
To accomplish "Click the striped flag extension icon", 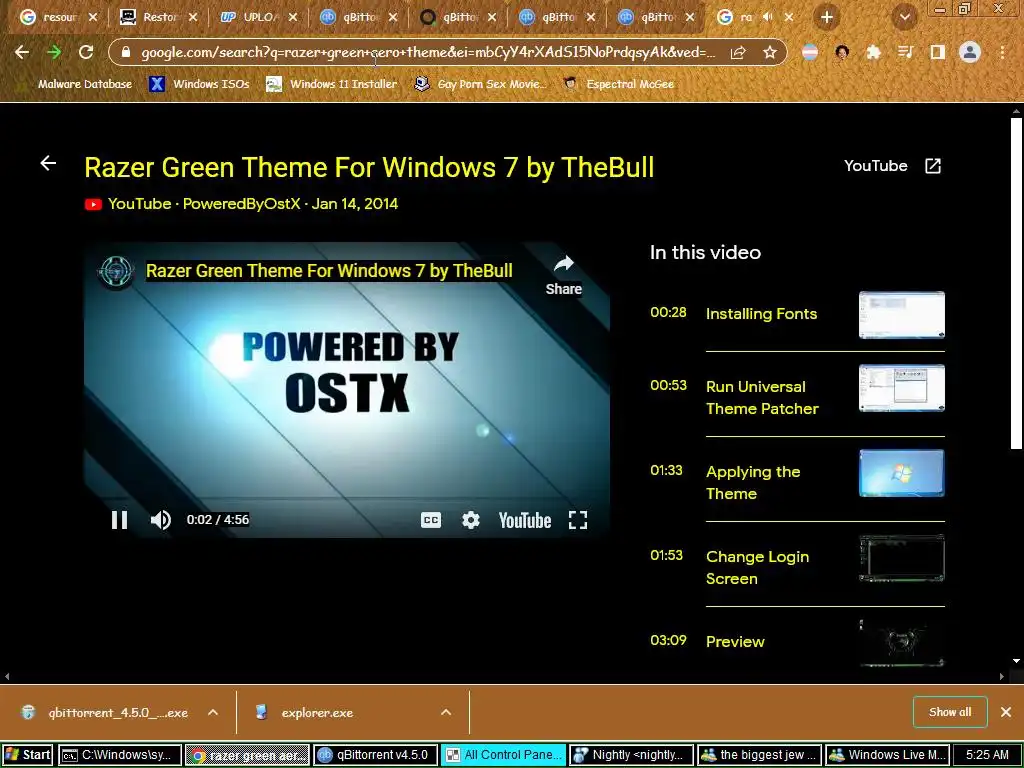I will point(810,52).
